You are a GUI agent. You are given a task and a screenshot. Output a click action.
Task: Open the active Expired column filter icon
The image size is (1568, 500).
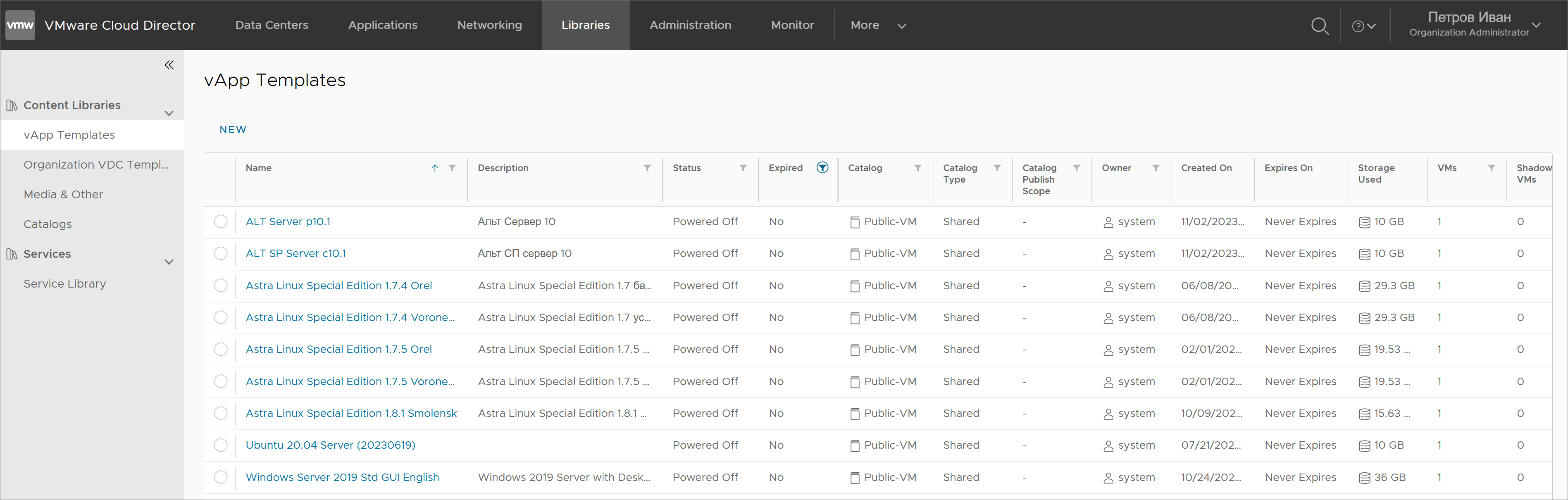pyautogui.click(x=822, y=168)
